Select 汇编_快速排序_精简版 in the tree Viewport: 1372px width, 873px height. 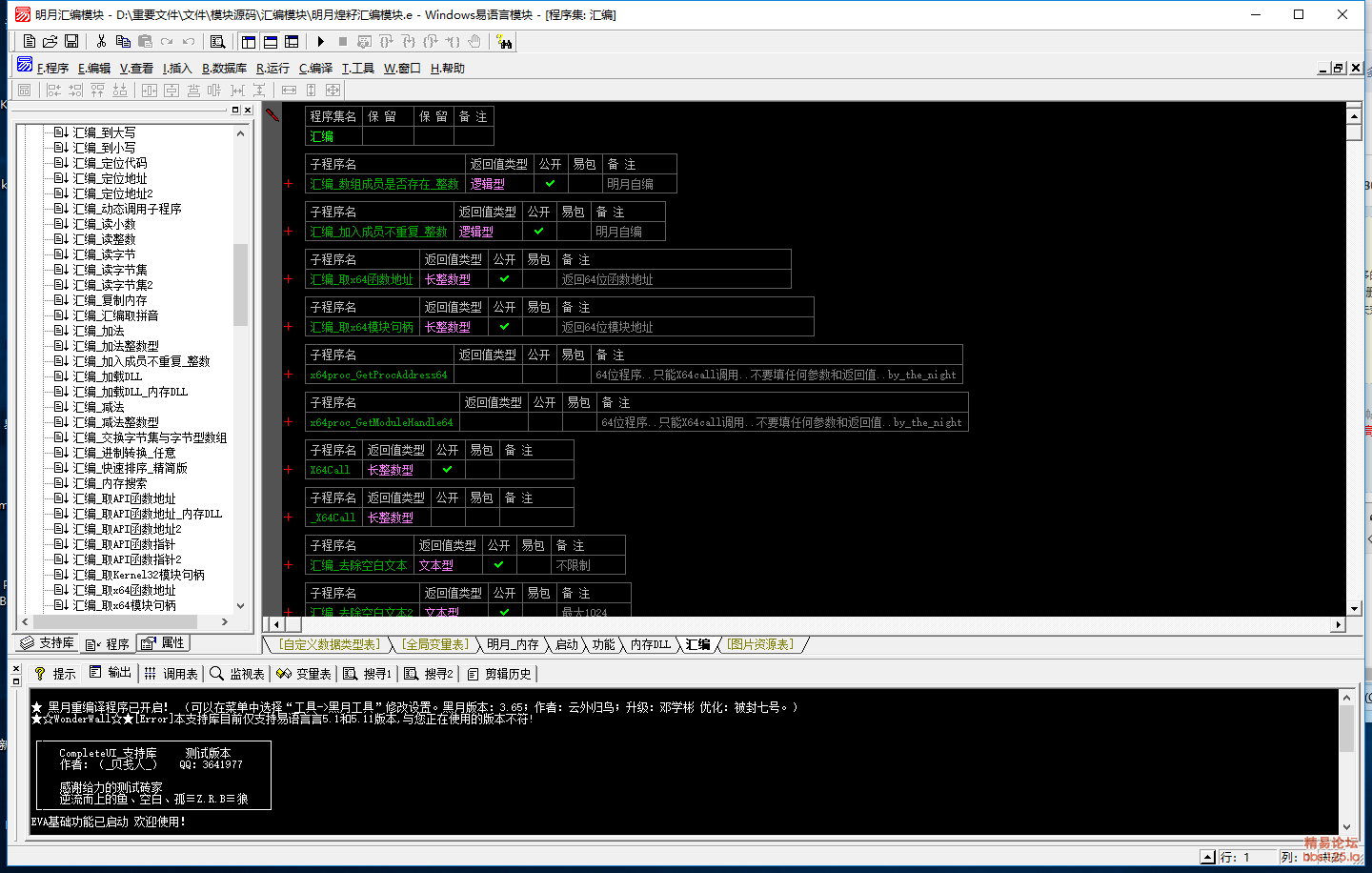131,468
